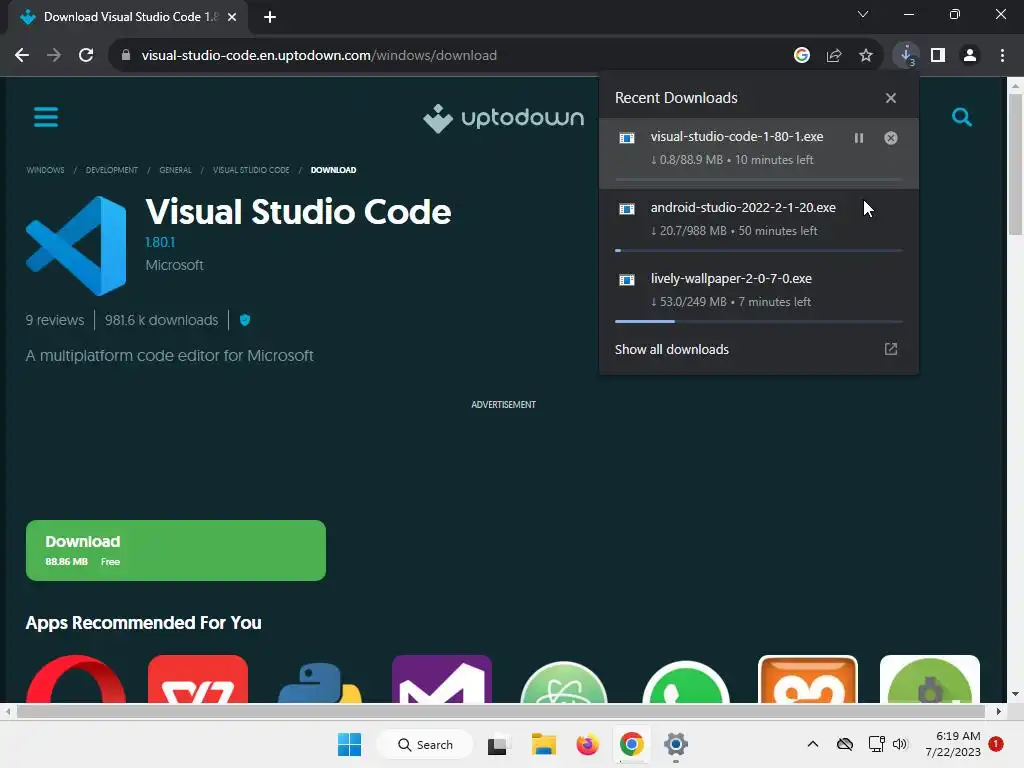This screenshot has width=1024, height=768.
Task: Go forward in browser history
Action: coord(54,56)
